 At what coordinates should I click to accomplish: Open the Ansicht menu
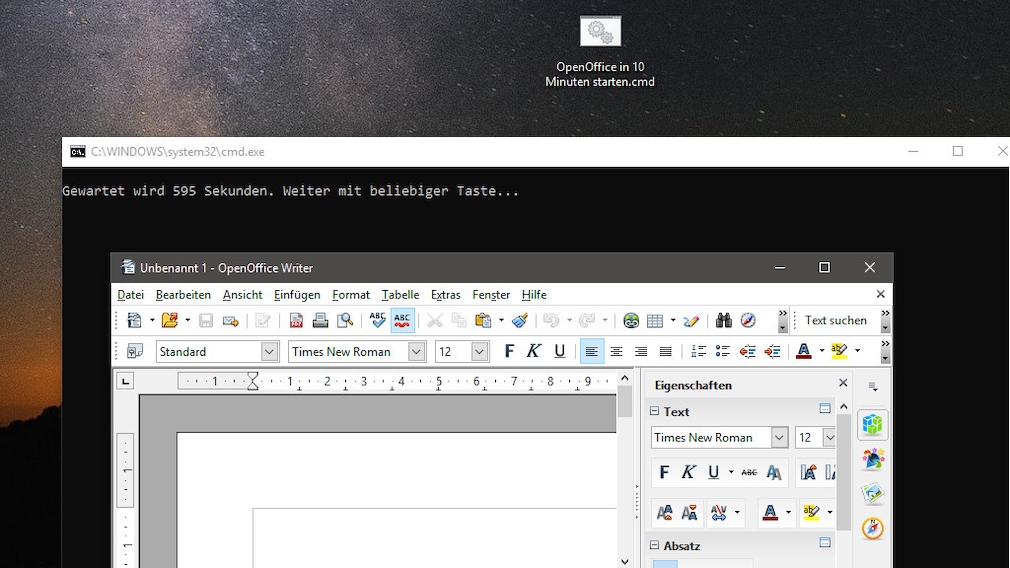tap(242, 294)
